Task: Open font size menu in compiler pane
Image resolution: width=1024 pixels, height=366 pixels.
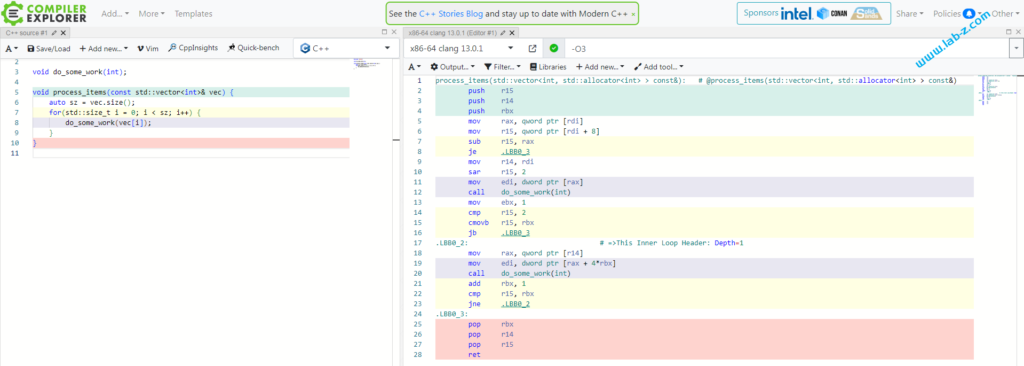Action: point(415,67)
